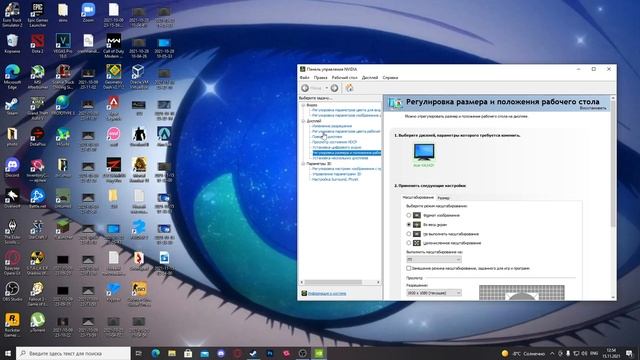Switch to the NVIDIA app on the taskbar
This screenshot has width=640, height=360.
pyautogui.click(x=319, y=353)
